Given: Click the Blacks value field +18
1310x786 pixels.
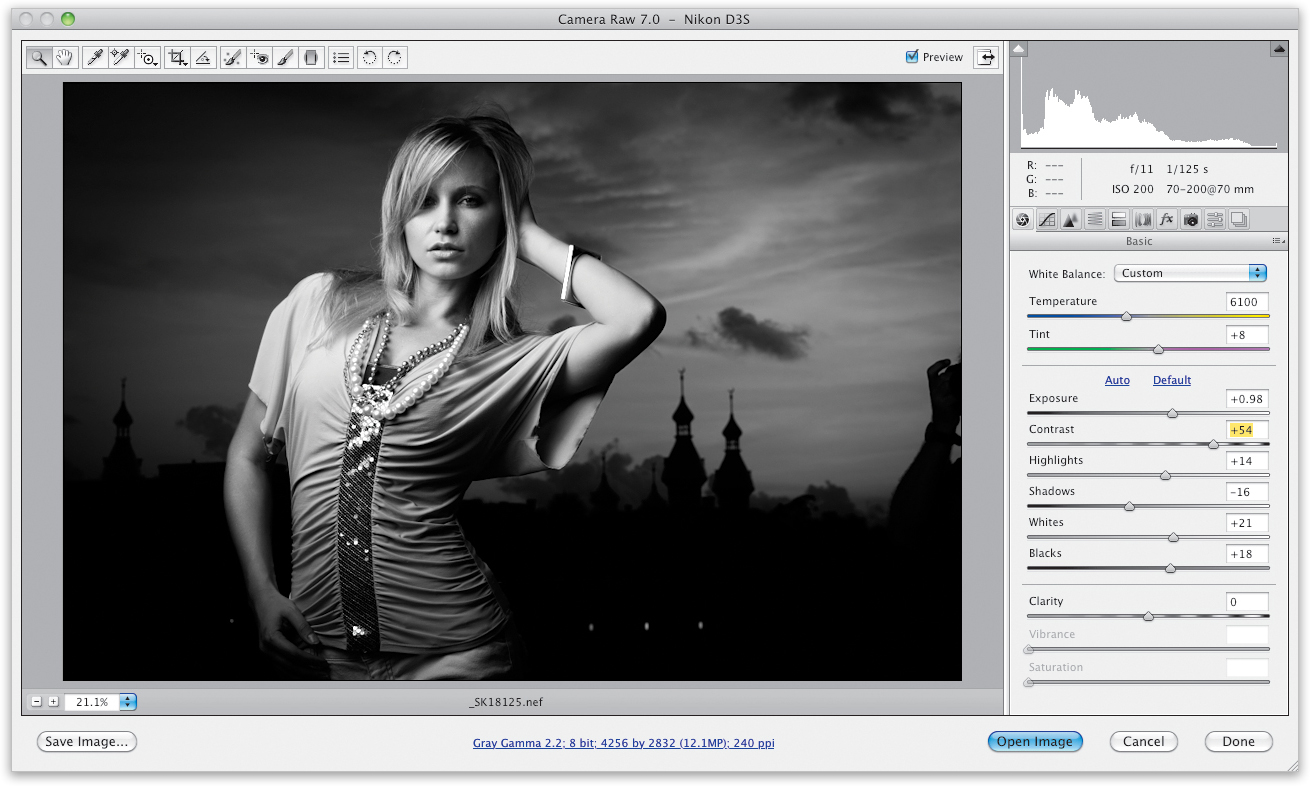Looking at the screenshot, I should (x=1247, y=554).
